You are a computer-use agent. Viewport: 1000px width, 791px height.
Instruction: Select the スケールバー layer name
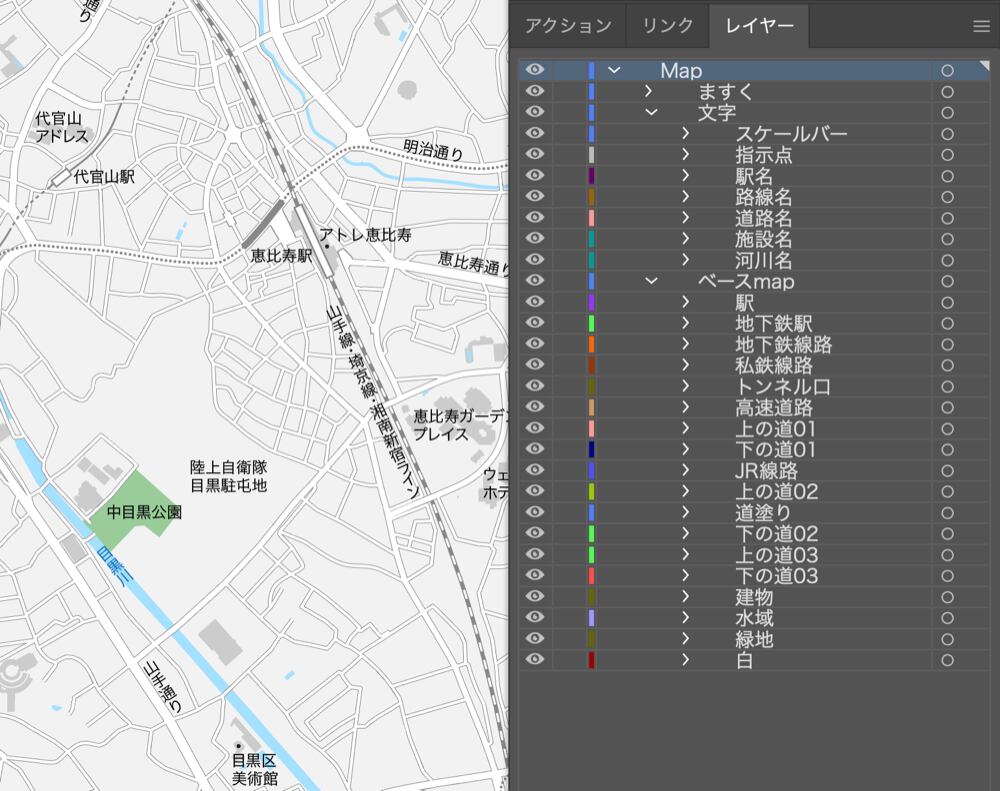[791, 134]
